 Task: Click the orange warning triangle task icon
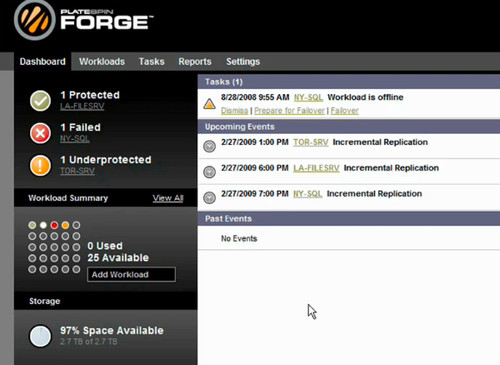209,104
